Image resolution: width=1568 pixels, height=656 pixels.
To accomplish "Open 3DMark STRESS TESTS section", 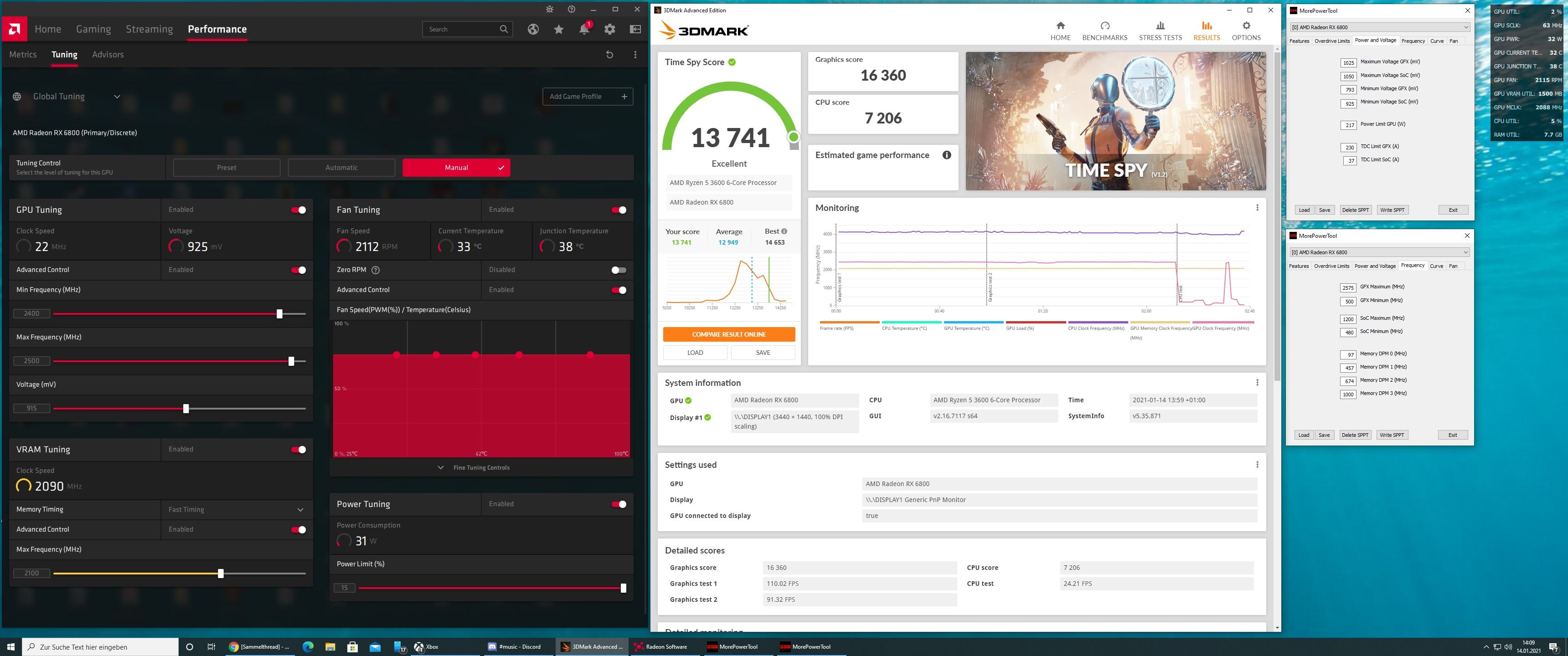I will click(1160, 31).
